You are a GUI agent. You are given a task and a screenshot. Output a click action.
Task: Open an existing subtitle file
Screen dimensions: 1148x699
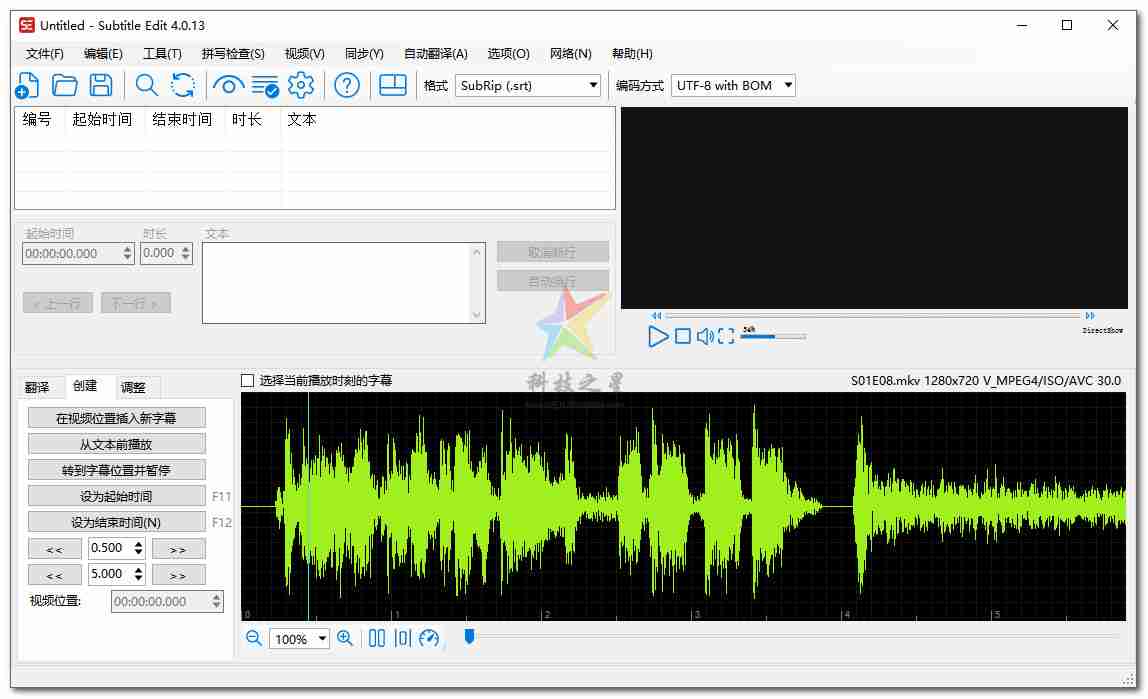pos(64,85)
